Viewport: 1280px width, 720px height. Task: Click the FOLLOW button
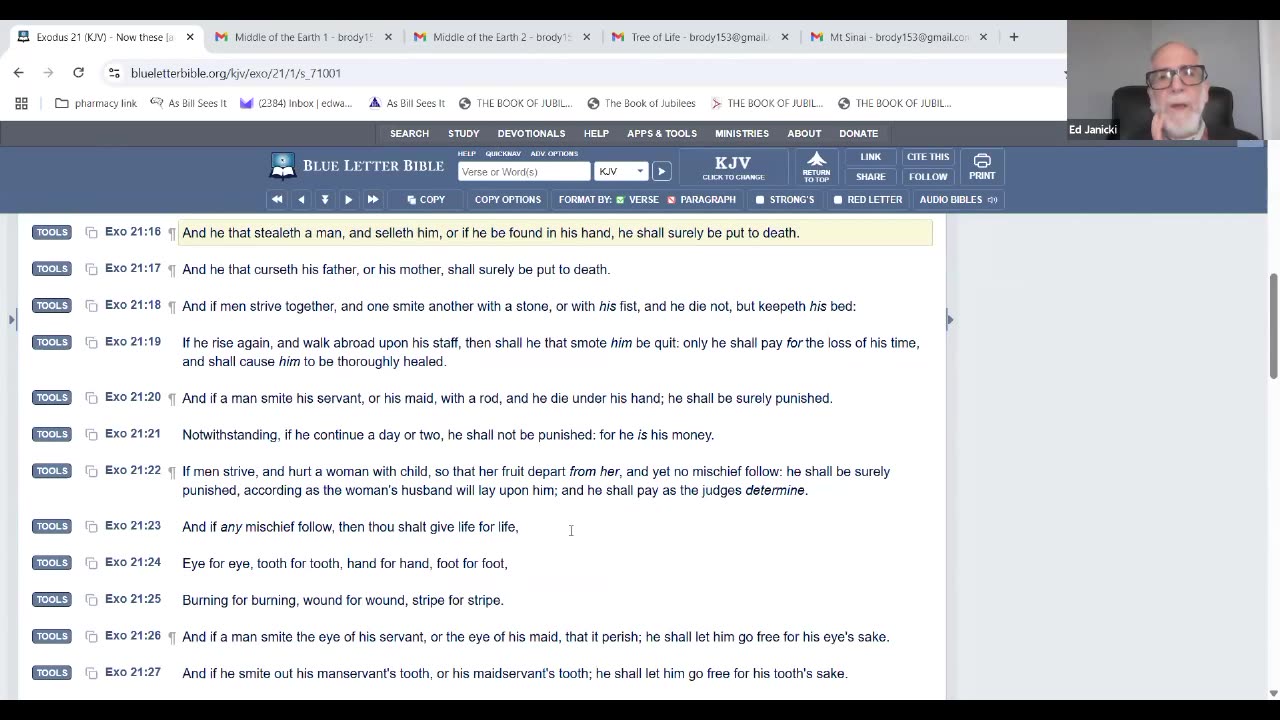click(x=928, y=177)
